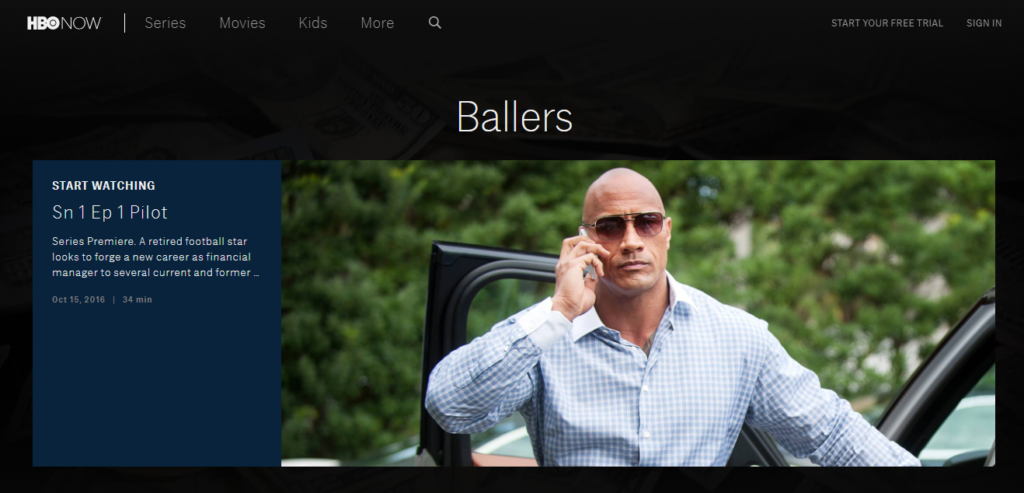The image size is (1024, 493).
Task: Open the Series menu
Action: [165, 23]
